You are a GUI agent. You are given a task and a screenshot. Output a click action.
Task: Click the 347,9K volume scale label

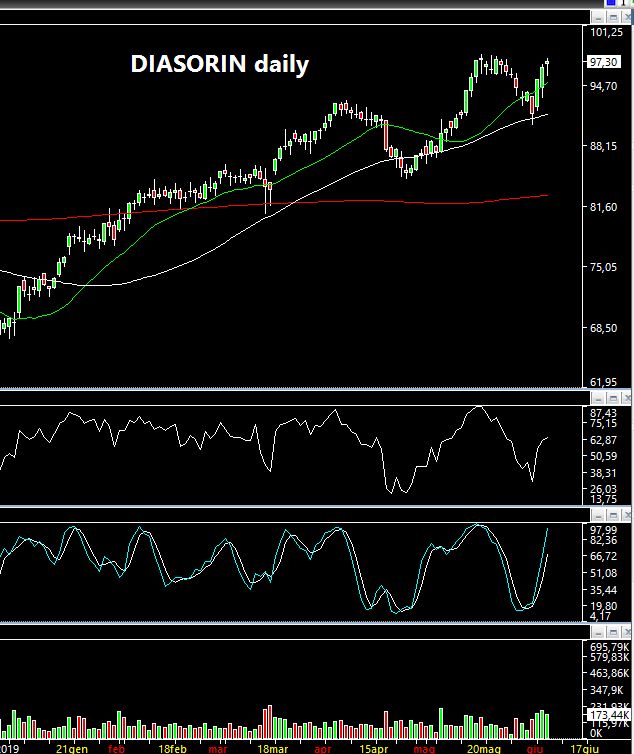point(607,691)
